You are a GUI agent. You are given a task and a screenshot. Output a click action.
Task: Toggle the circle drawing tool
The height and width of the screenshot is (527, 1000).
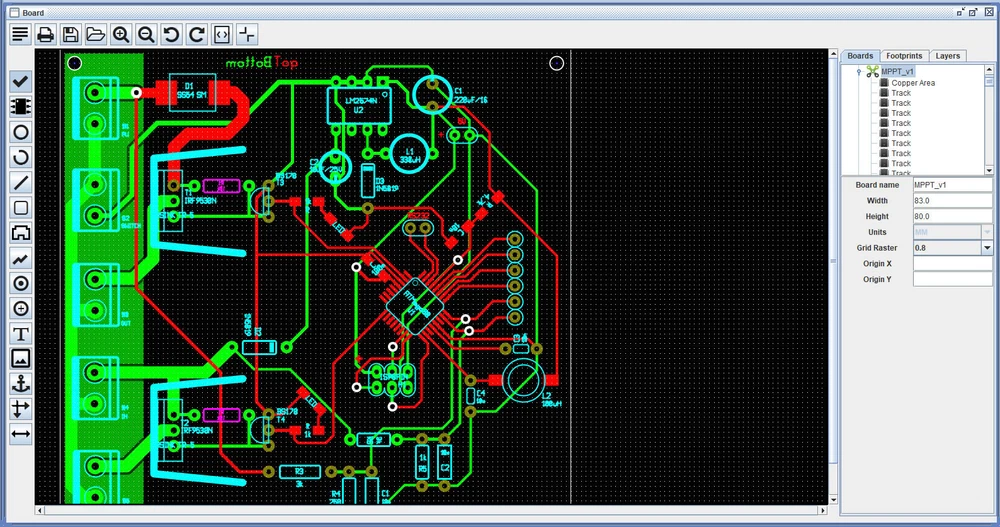(20, 132)
